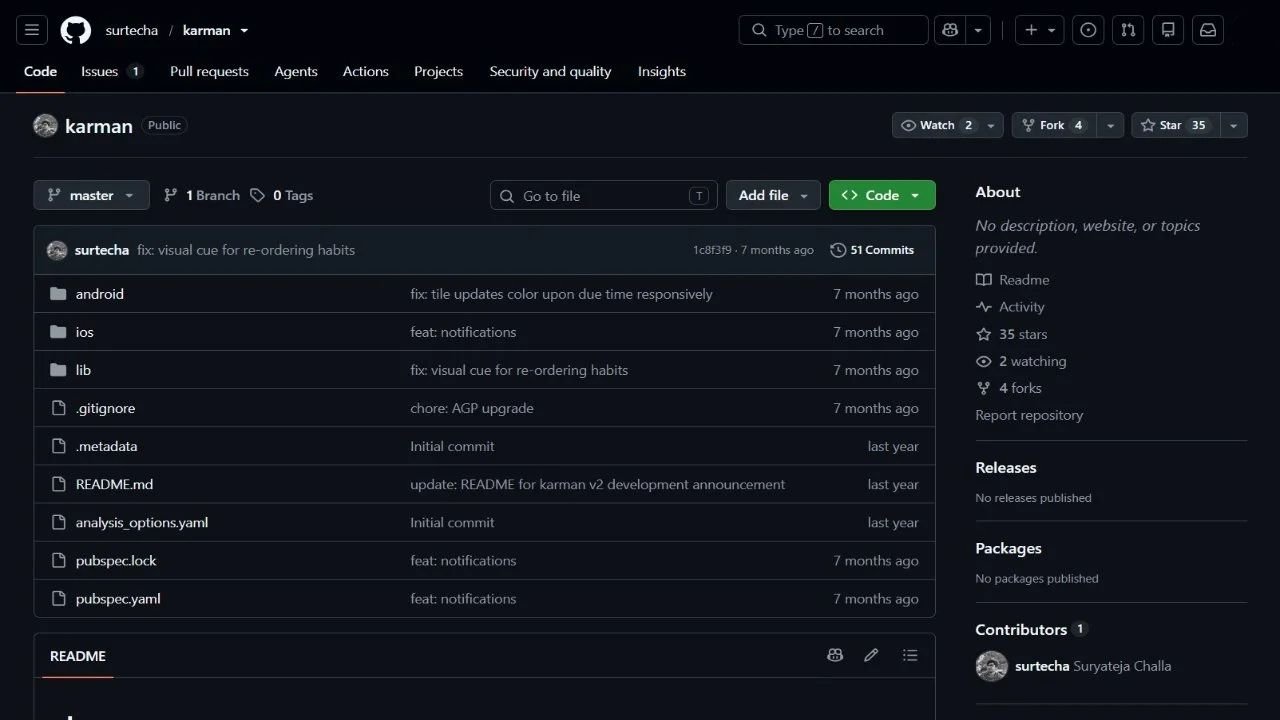
Task: Switch to the Actions tab
Action: [x=366, y=71]
